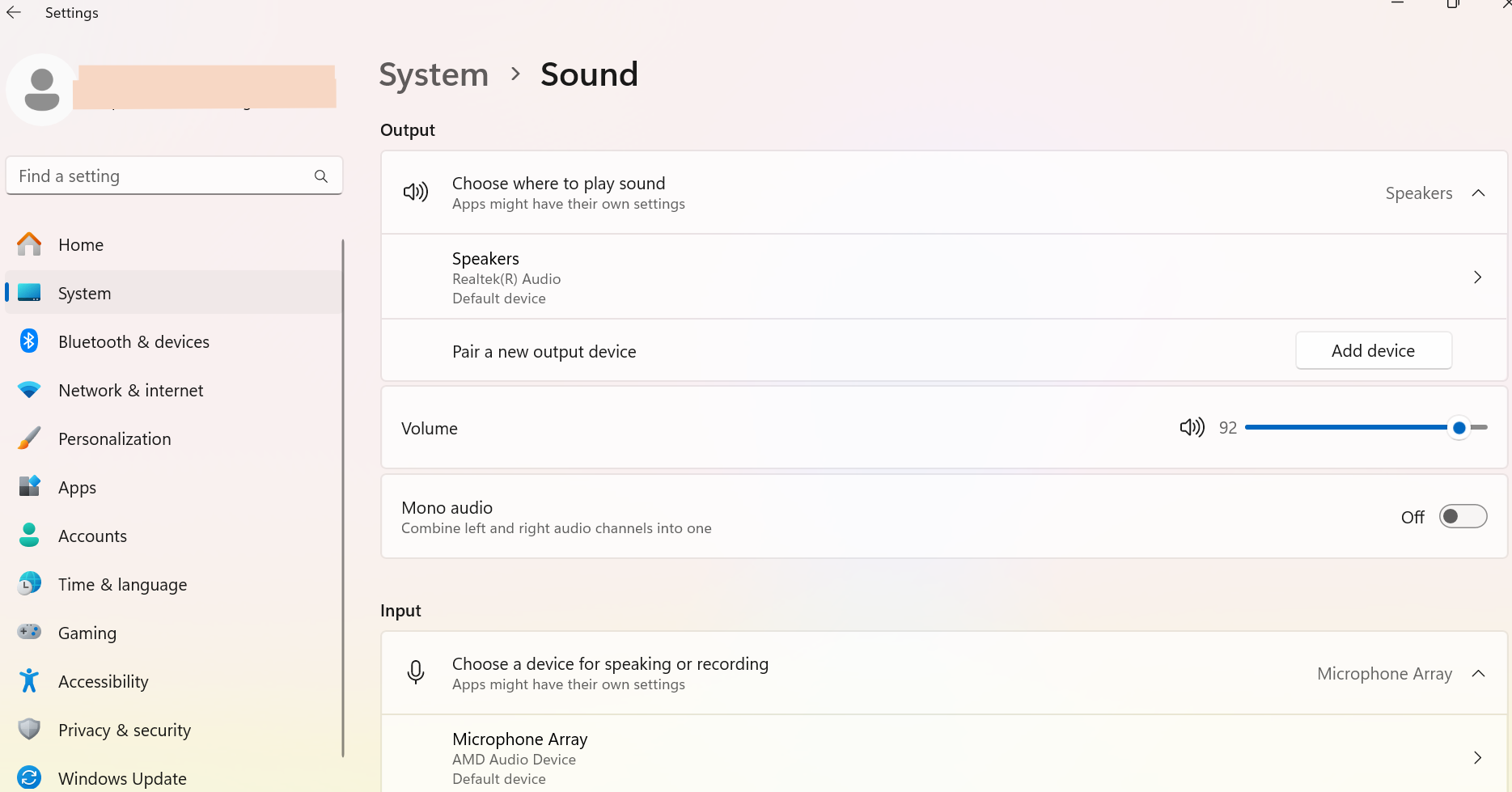The width and height of the screenshot is (1512, 792).
Task: Go to Personalization settings
Action: (x=114, y=439)
